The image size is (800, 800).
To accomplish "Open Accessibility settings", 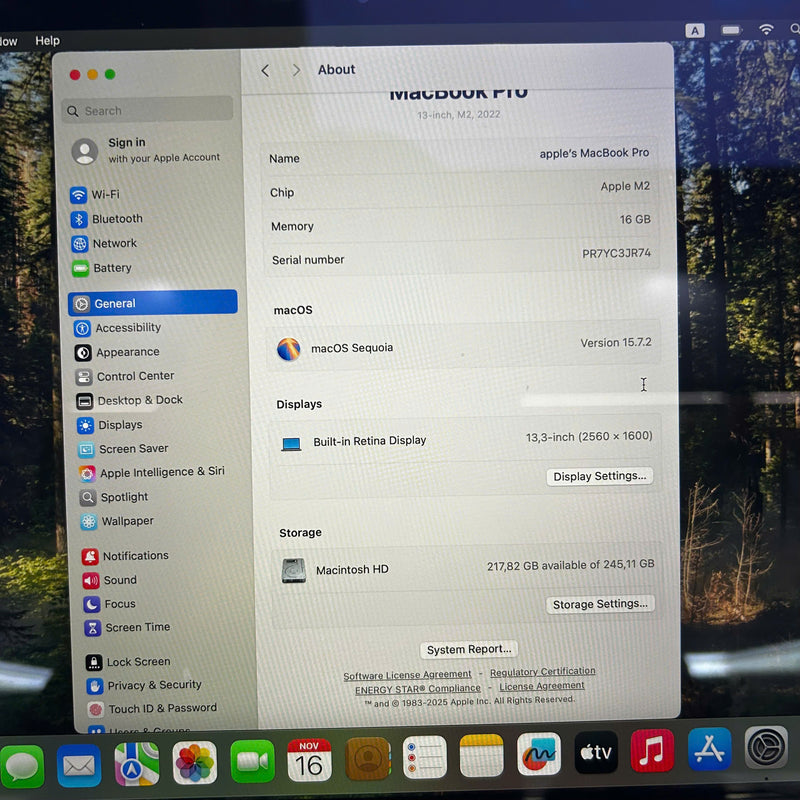I will (127, 327).
